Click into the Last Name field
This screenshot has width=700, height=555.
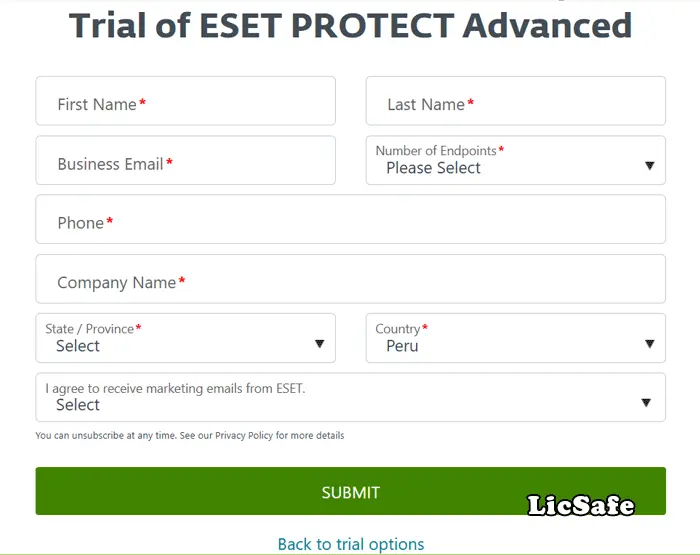[x=515, y=102]
